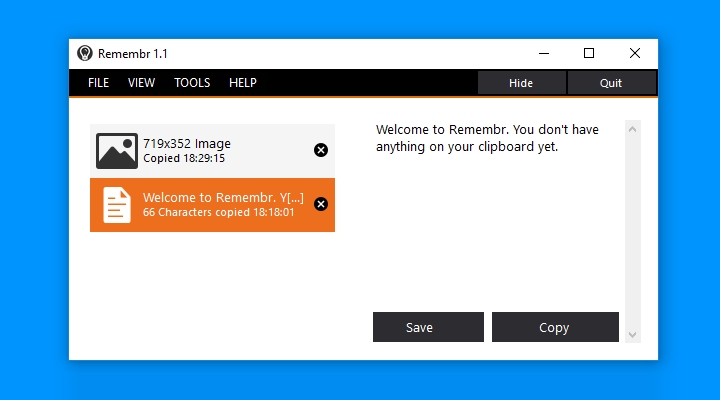
Task: Select the picture icon of image entry
Action: click(117, 151)
